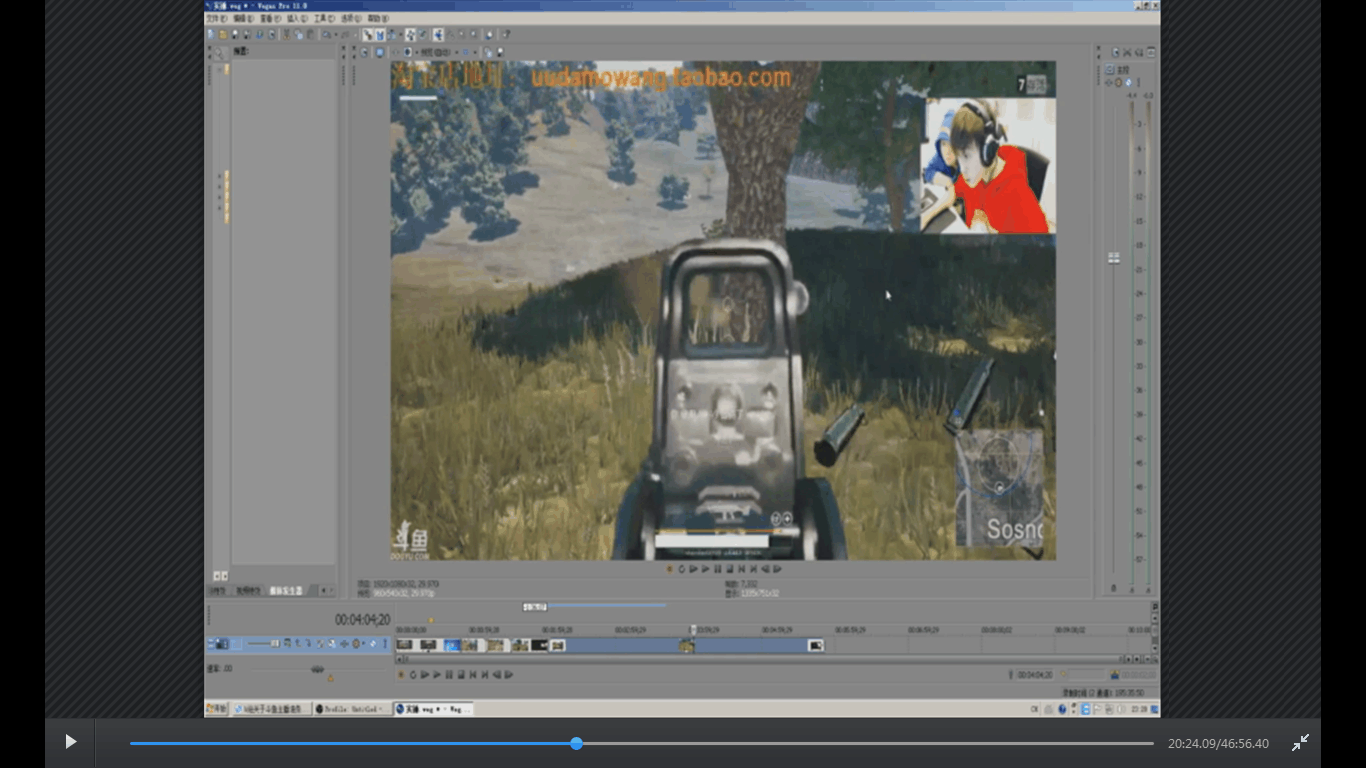Toggle loop playback in preview controls
This screenshot has height=768, width=1366.
pos(681,569)
